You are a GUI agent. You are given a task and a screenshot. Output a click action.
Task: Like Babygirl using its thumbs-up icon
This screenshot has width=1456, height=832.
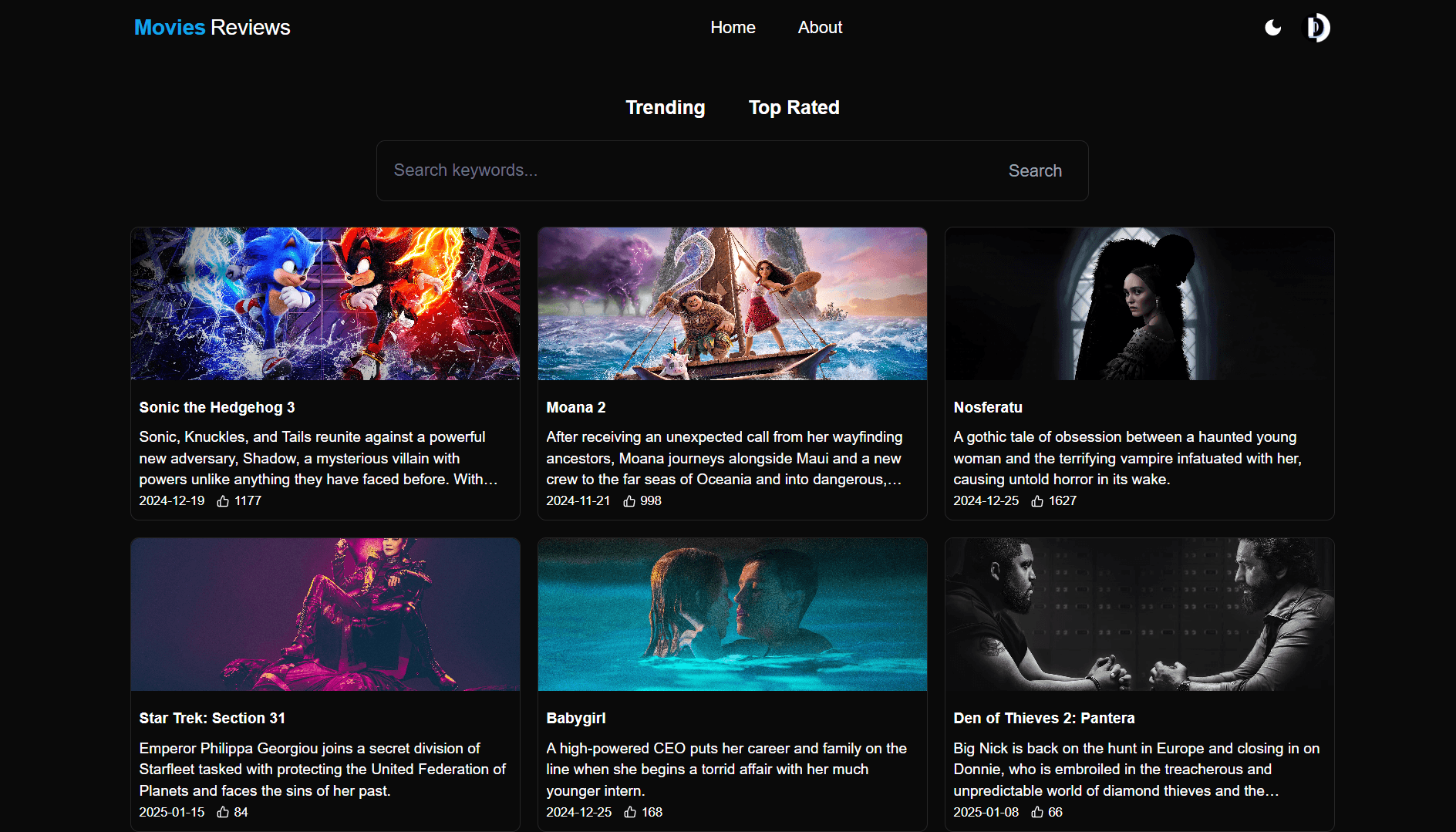630,812
